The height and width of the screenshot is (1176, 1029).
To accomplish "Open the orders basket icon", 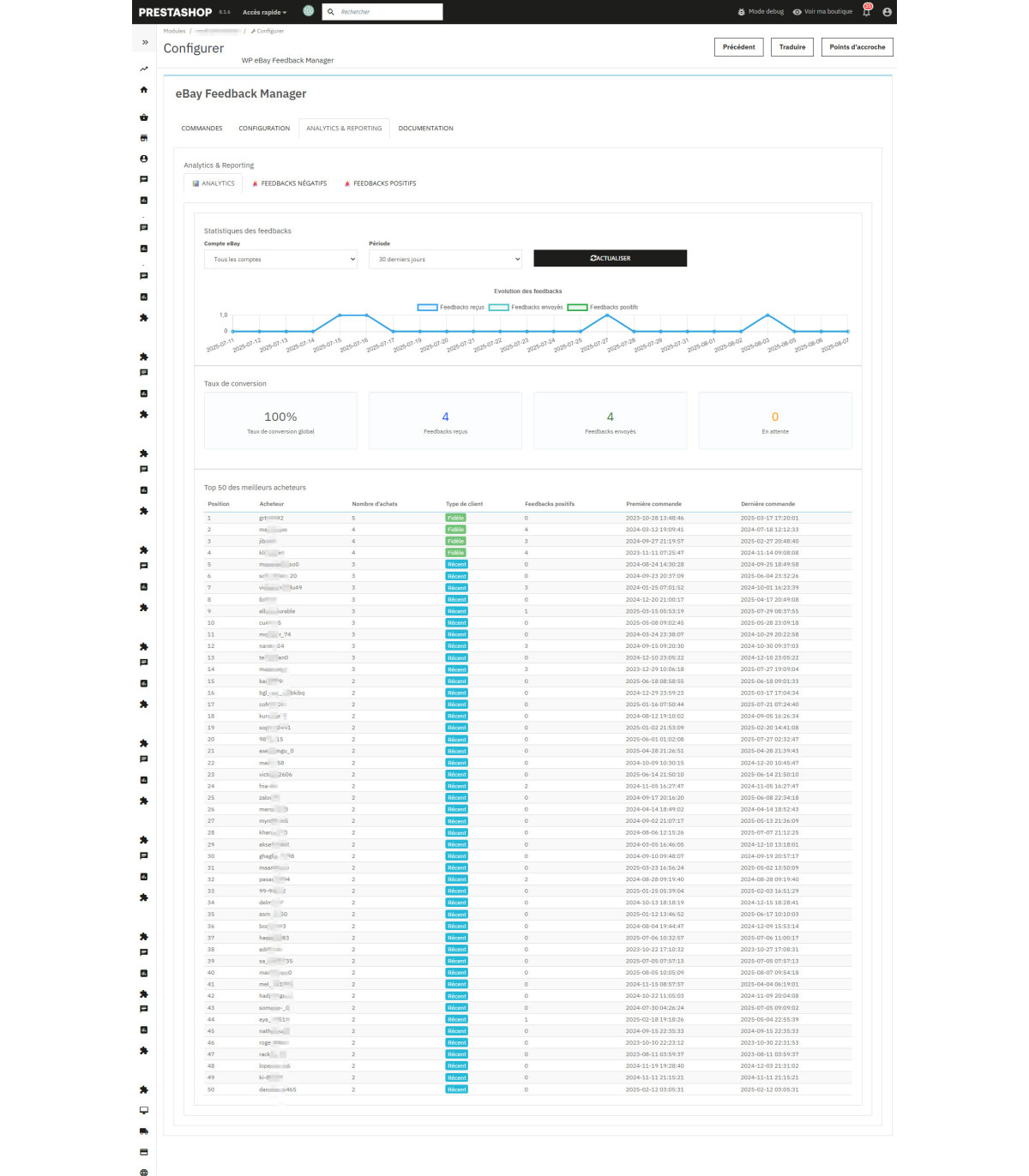I will [x=144, y=117].
